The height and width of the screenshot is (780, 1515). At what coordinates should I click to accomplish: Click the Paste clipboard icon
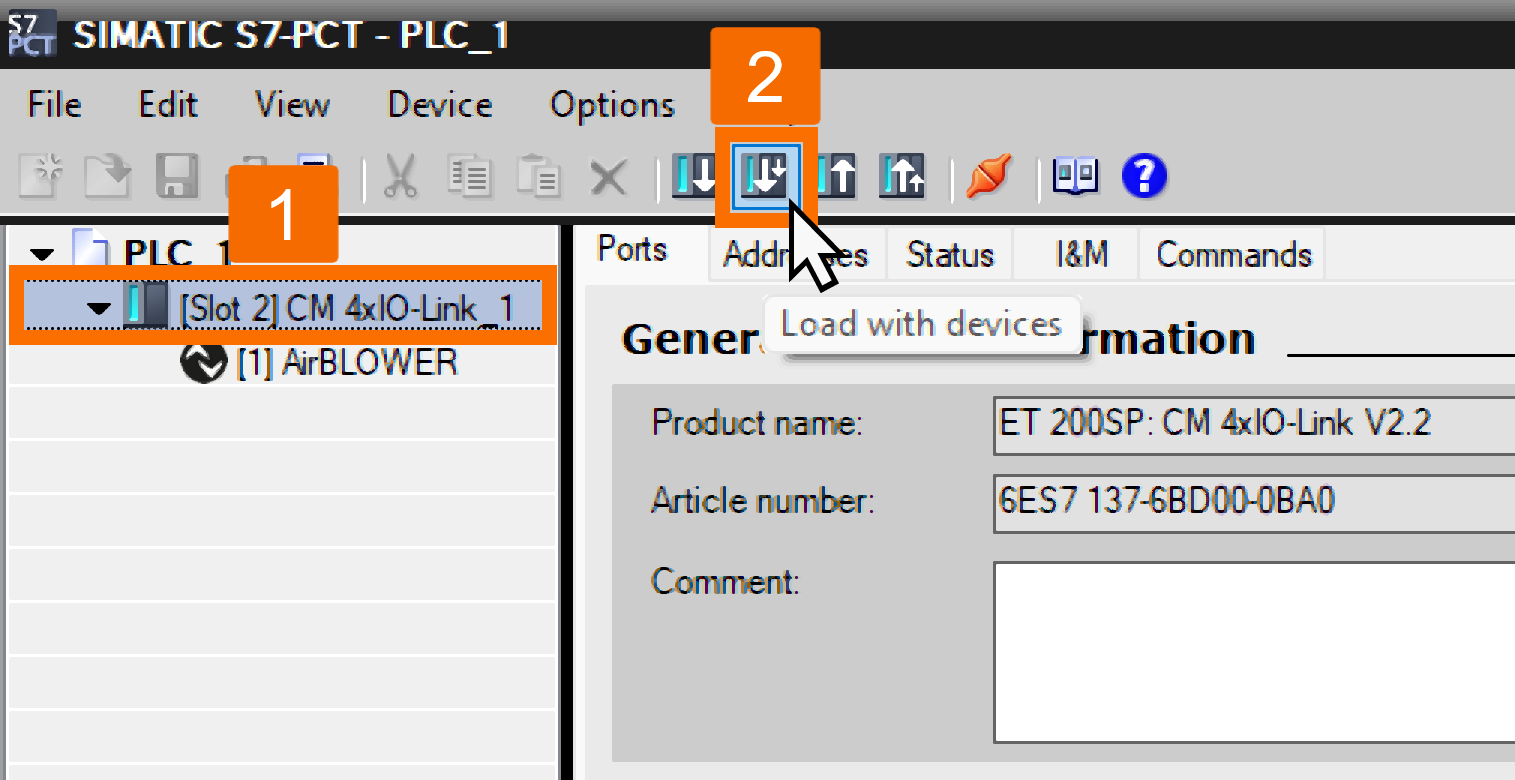pyautogui.click(x=539, y=177)
